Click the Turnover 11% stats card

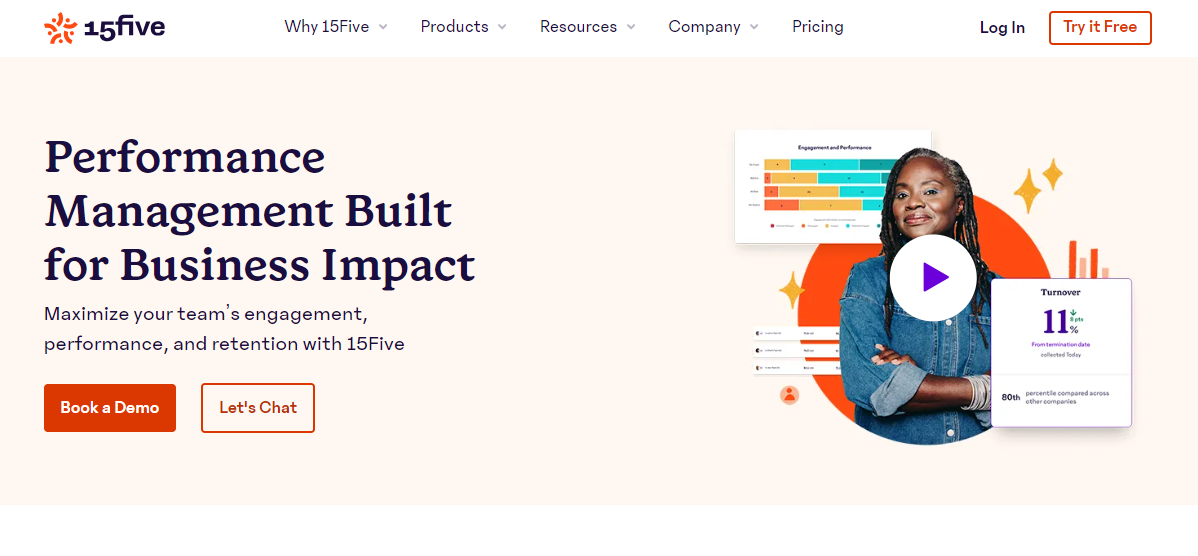pos(1061,352)
